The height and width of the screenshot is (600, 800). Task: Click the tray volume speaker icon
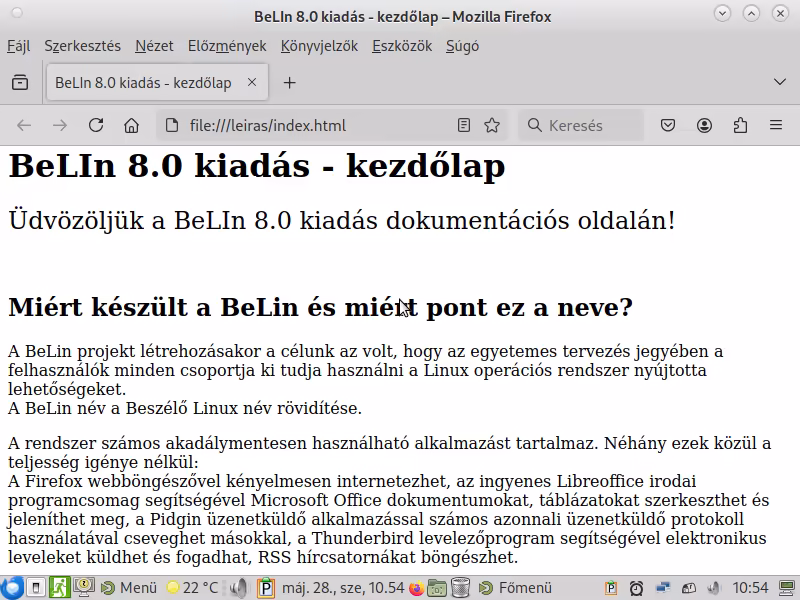pos(714,588)
